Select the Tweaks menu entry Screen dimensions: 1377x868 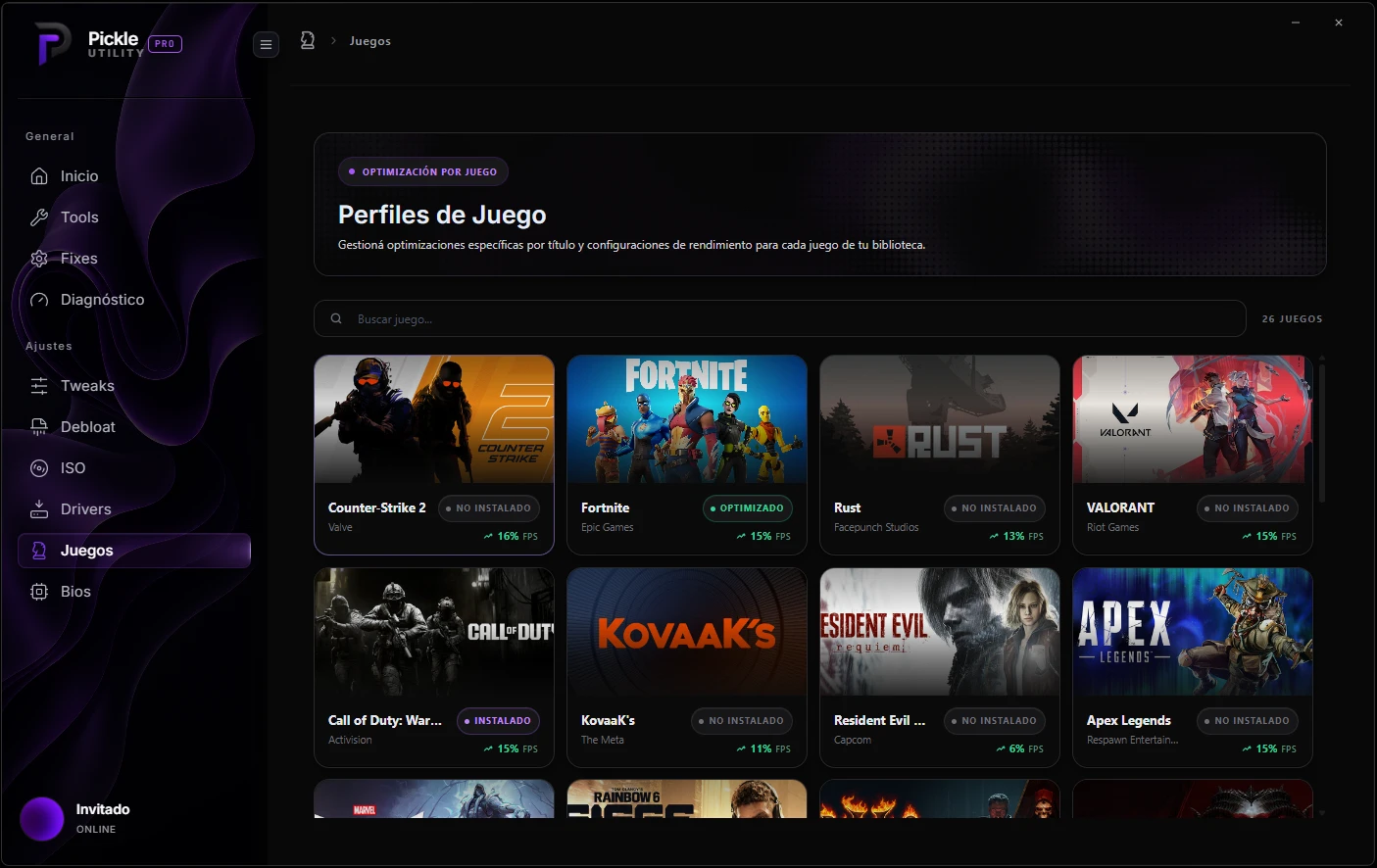click(134, 386)
